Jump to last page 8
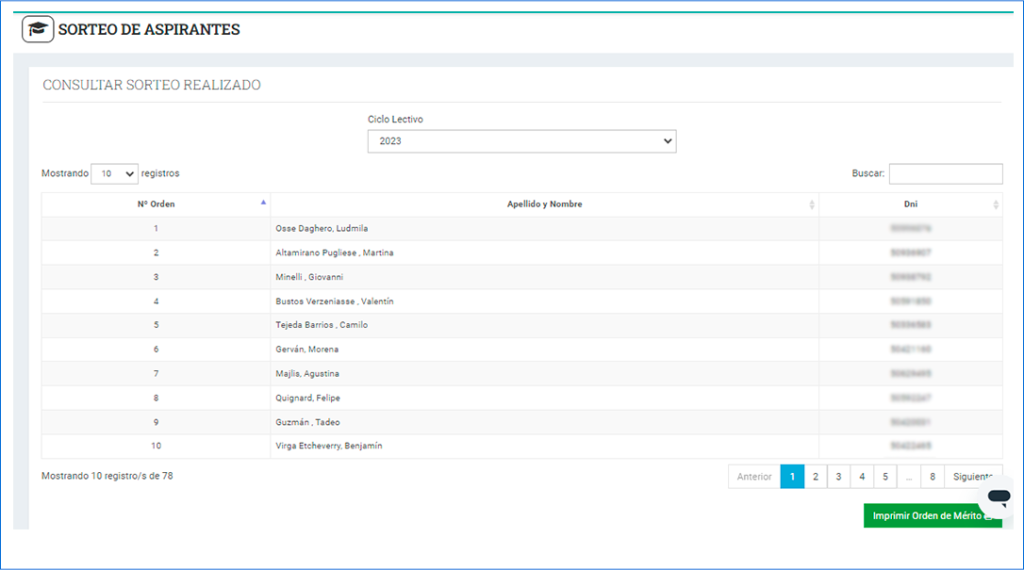This screenshot has width=1024, height=570. tap(932, 477)
